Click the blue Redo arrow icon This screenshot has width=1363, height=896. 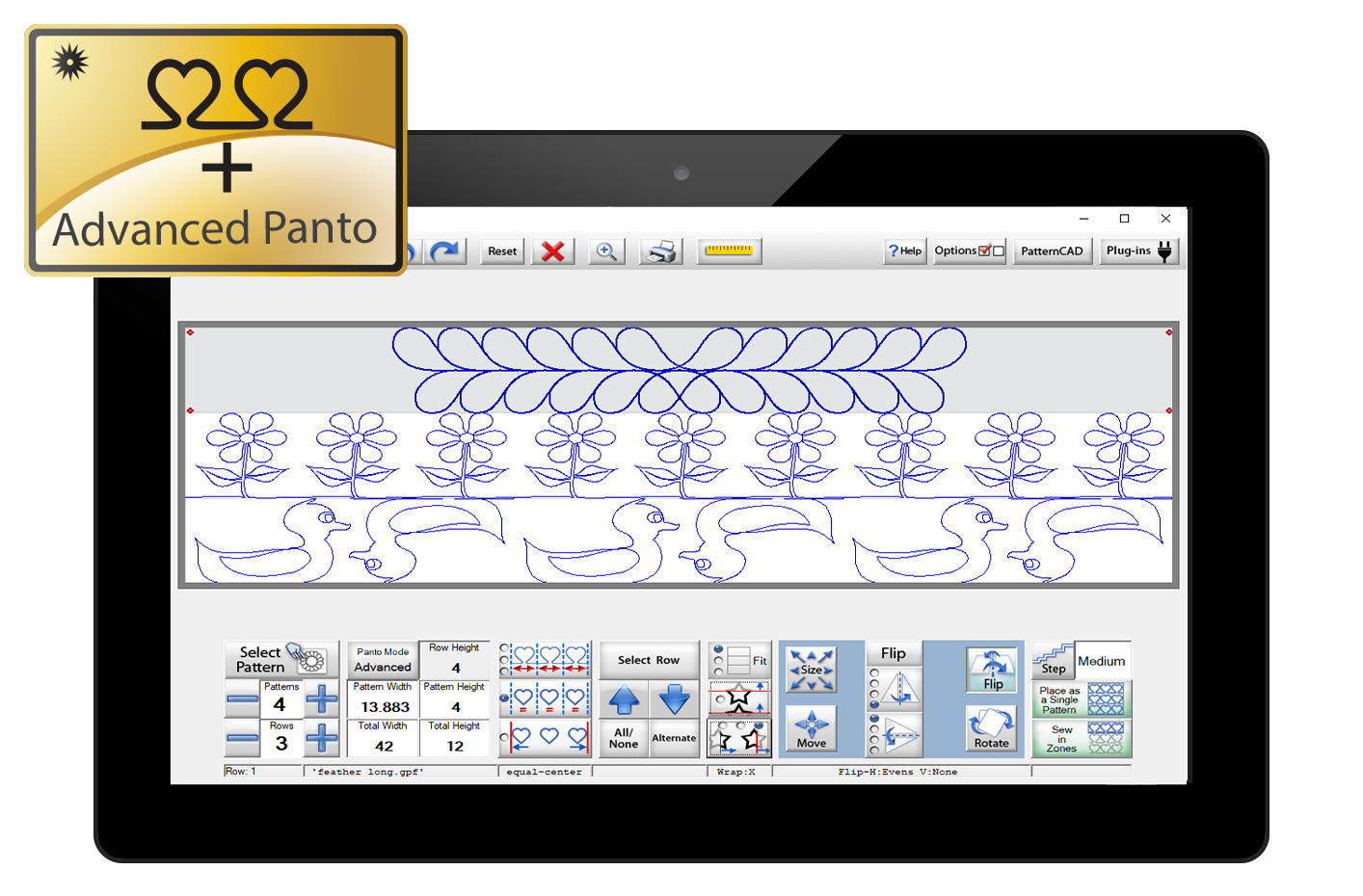tap(444, 251)
